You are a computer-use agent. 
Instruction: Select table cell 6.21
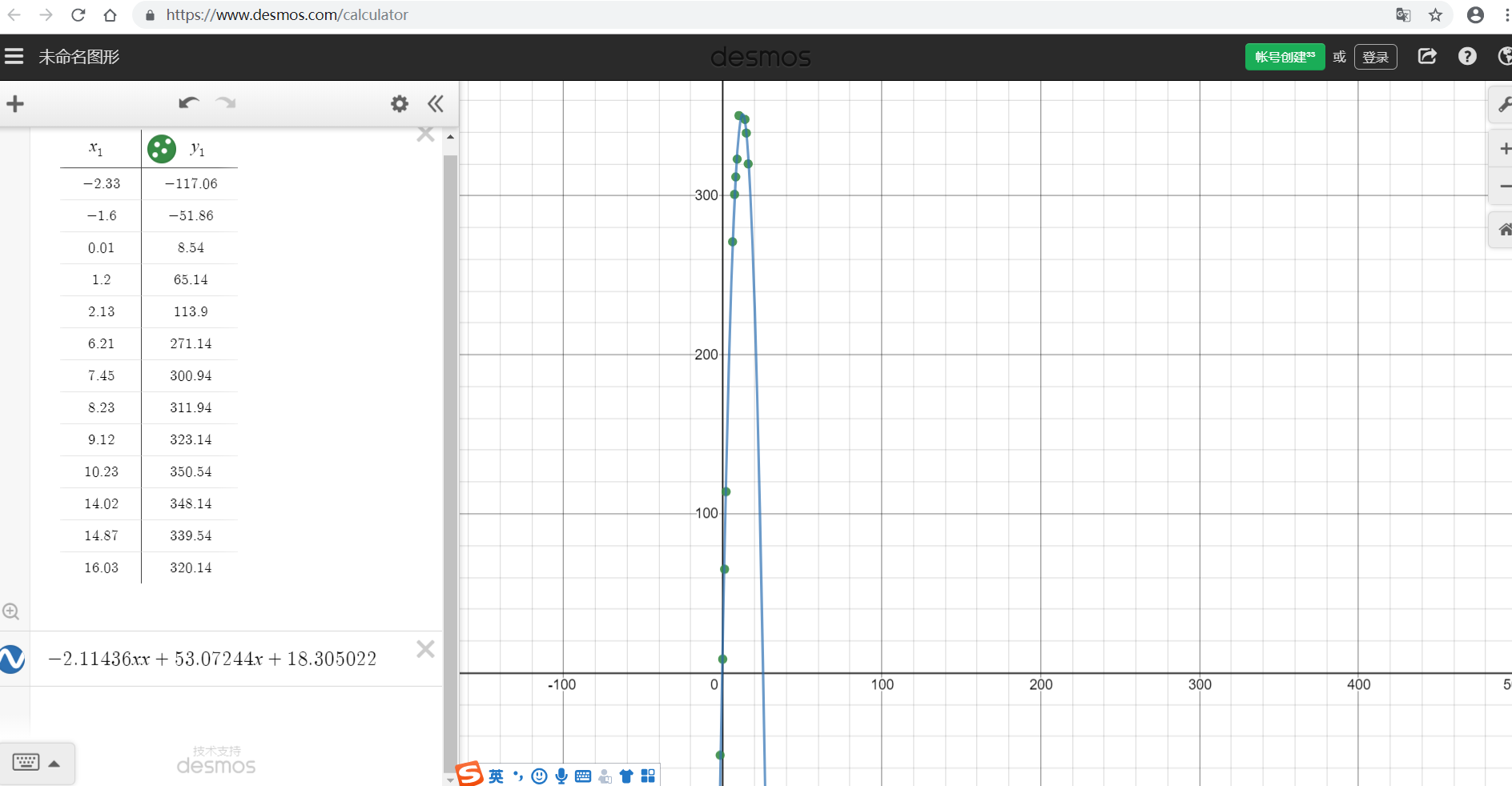(x=101, y=343)
